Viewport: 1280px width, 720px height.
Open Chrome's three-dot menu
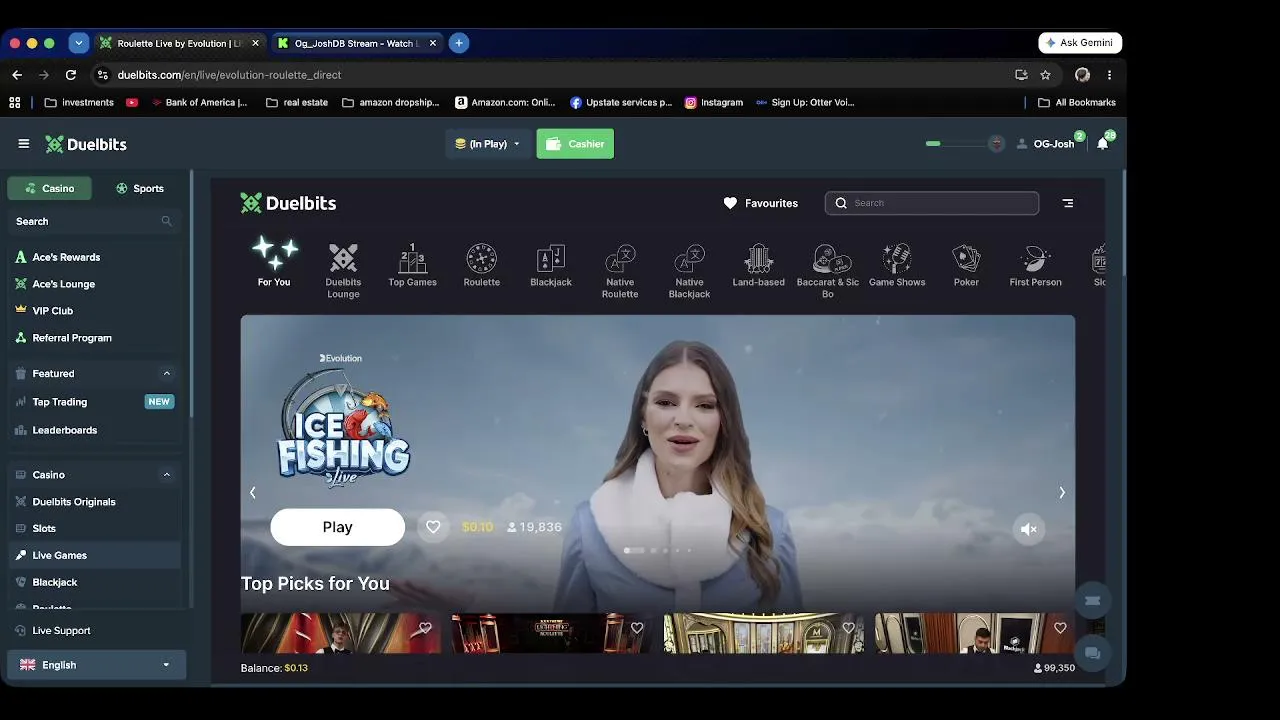(1109, 75)
